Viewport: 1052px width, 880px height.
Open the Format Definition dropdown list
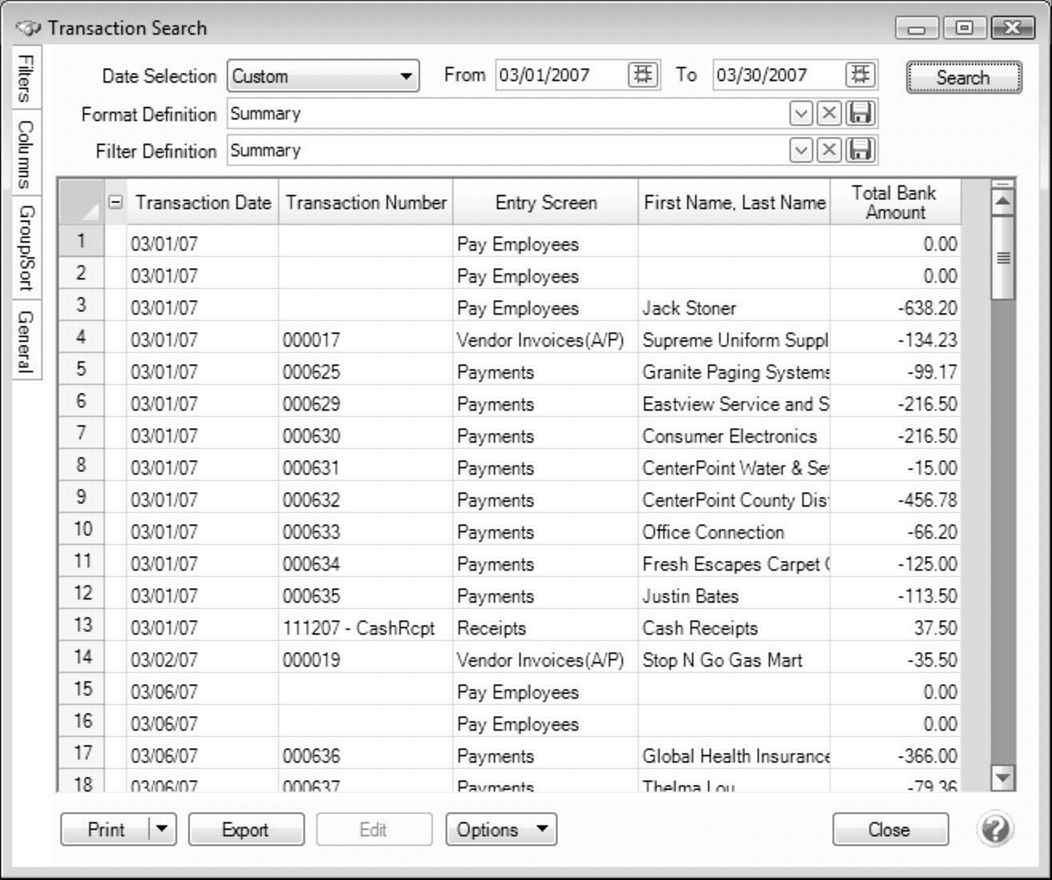801,114
